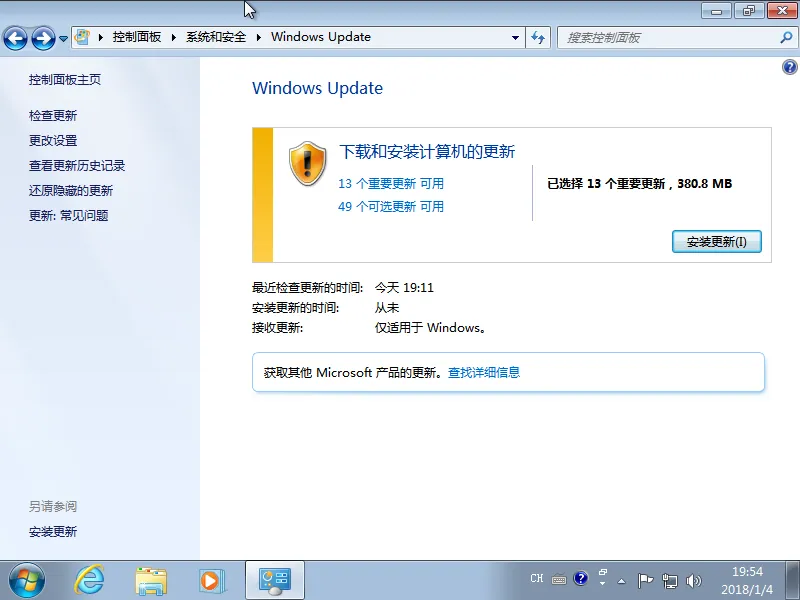Click the 搜索控制面板 search field
Image resolution: width=800 pixels, height=600 pixels.
tap(668, 37)
